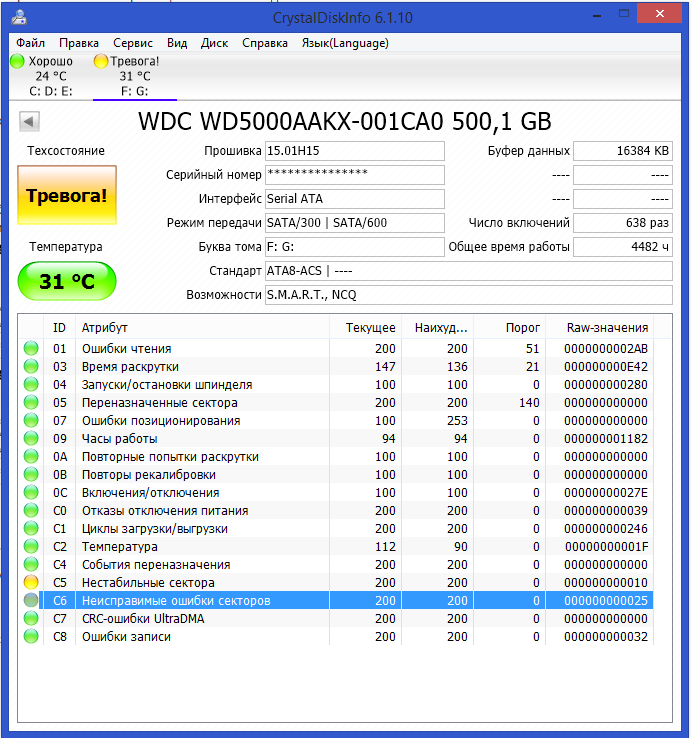
Task: Click the Буква тома field F: G:
Action: click(355, 247)
